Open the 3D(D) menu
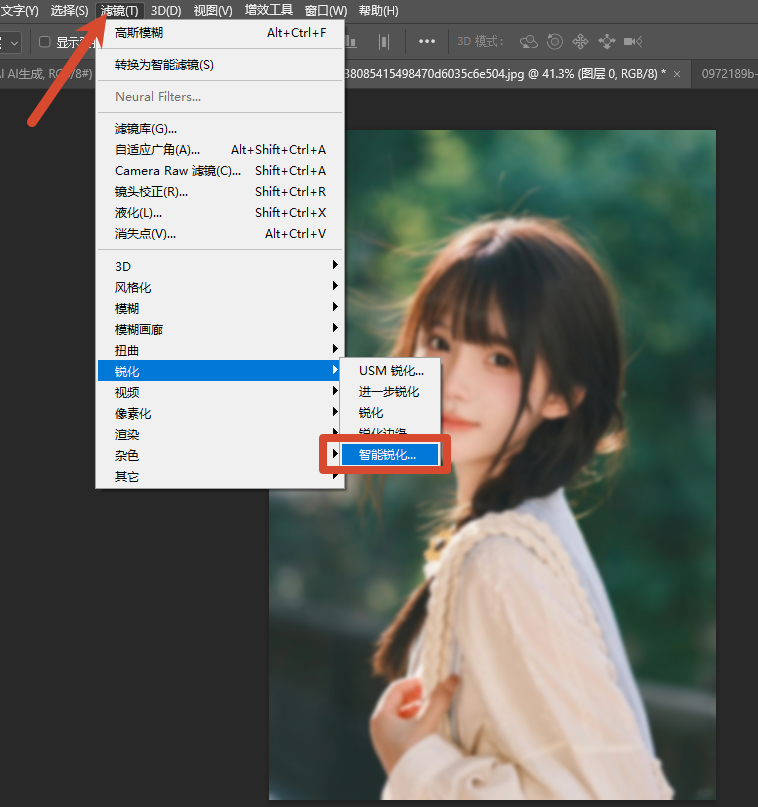The height and width of the screenshot is (807, 758). point(166,11)
